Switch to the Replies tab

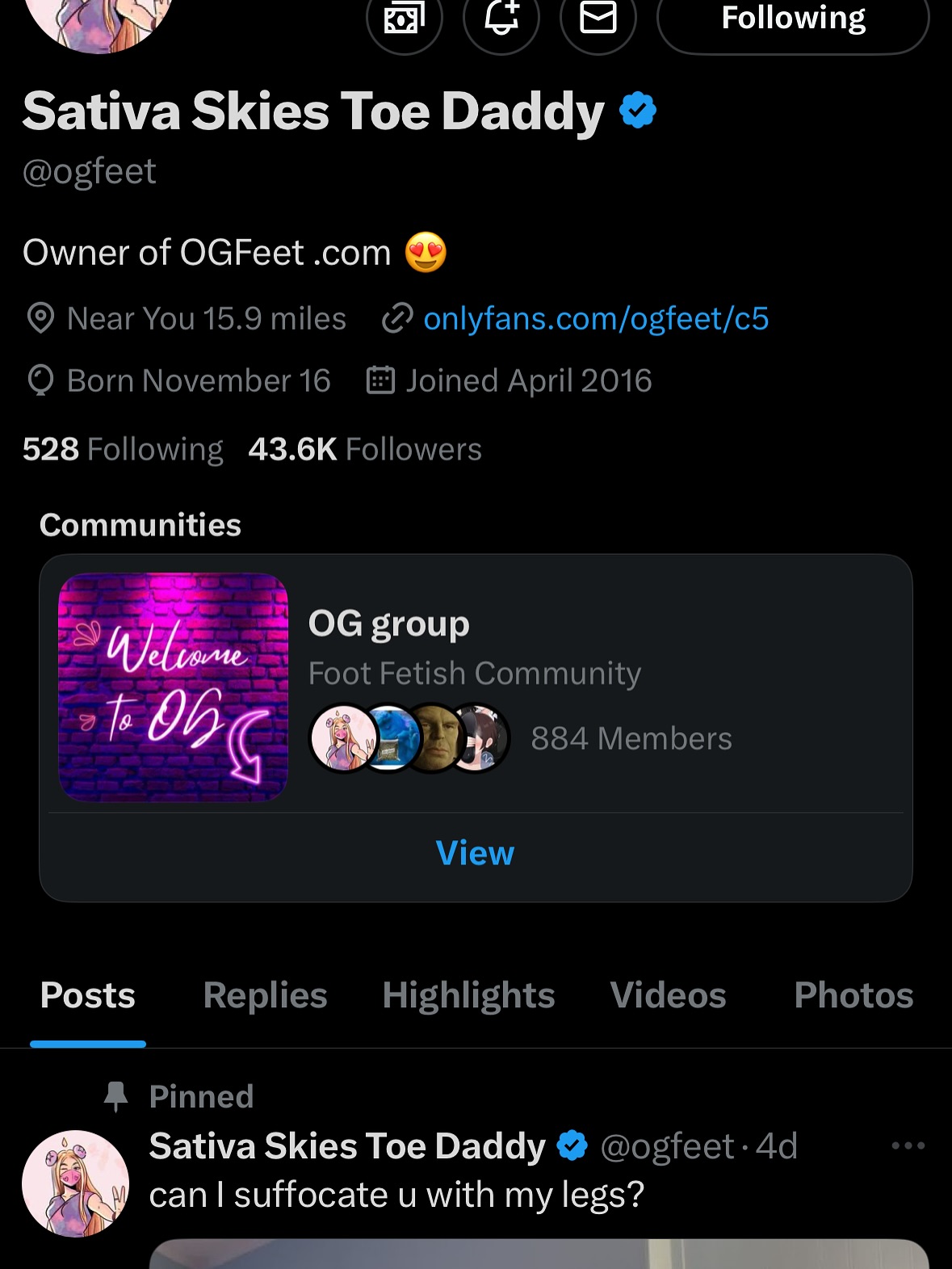click(265, 995)
